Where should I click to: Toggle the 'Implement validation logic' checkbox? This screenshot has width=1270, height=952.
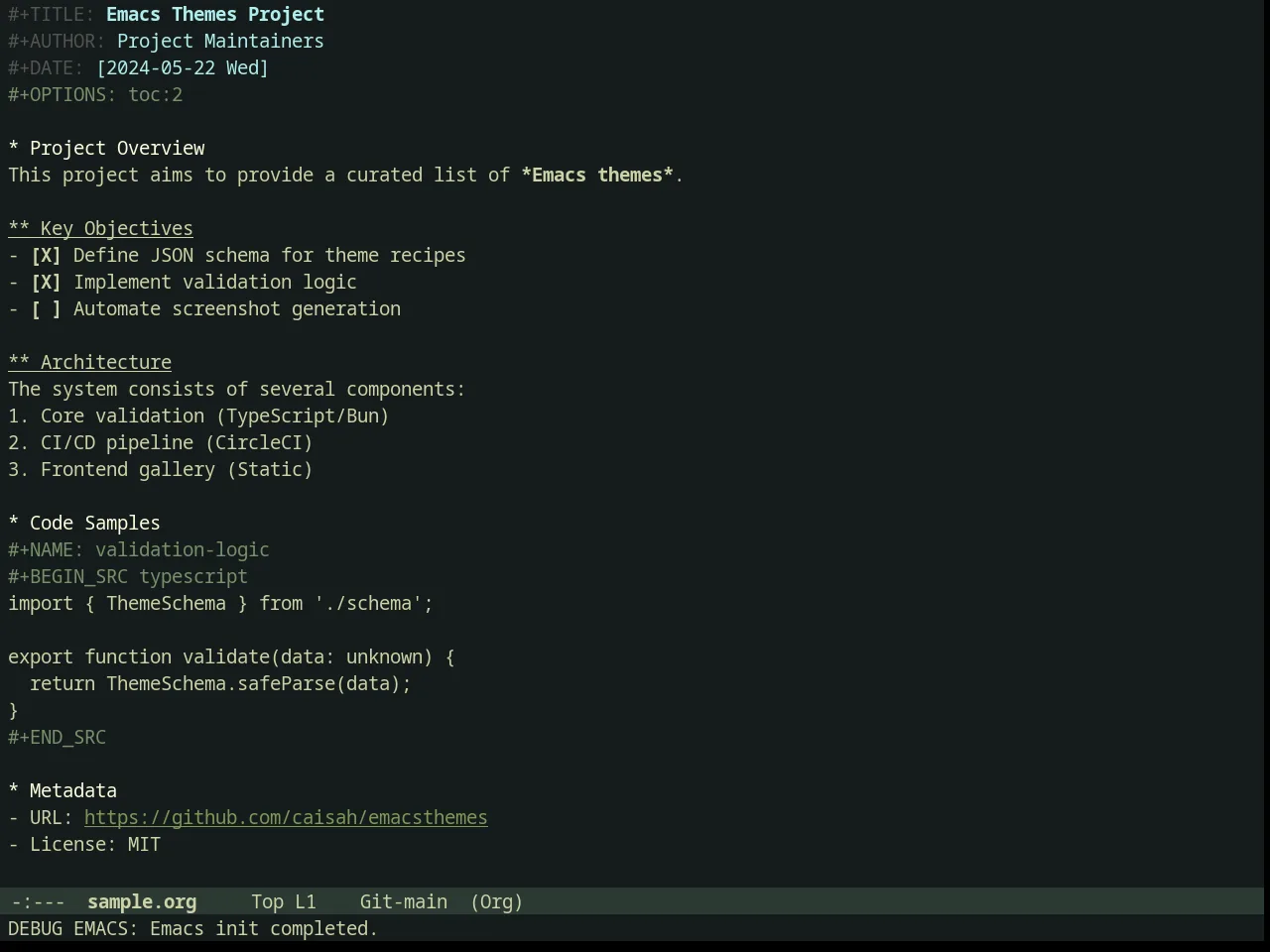coord(46,283)
